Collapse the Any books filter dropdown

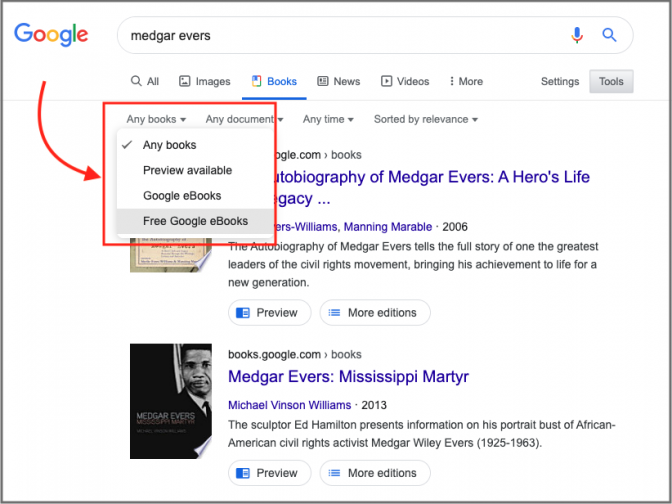[156, 119]
